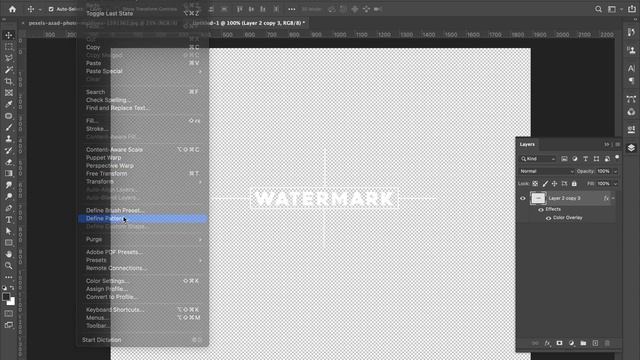The height and width of the screenshot is (360, 640).
Task: Select the Gradient tool
Action: coord(9,173)
